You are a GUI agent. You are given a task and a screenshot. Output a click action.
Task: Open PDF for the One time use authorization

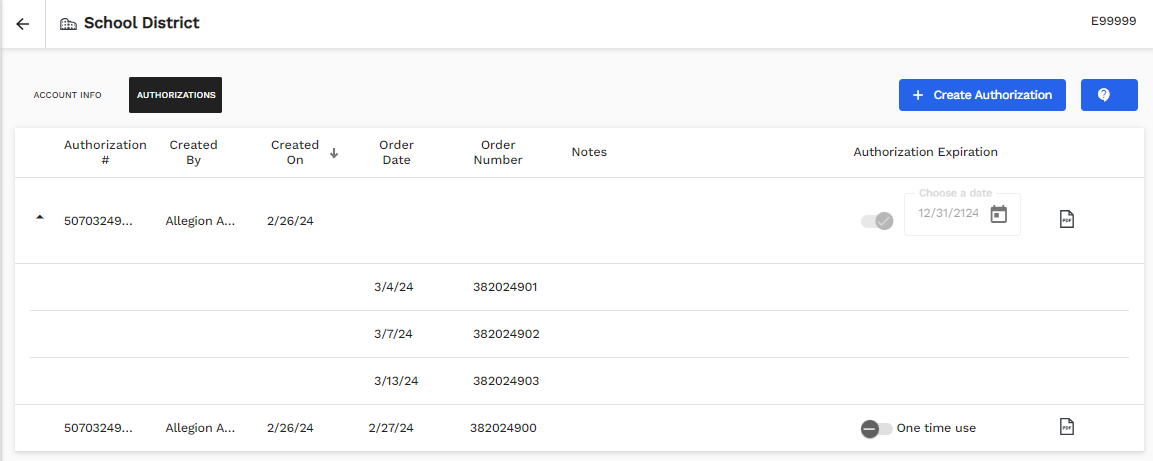pyautogui.click(x=1067, y=427)
